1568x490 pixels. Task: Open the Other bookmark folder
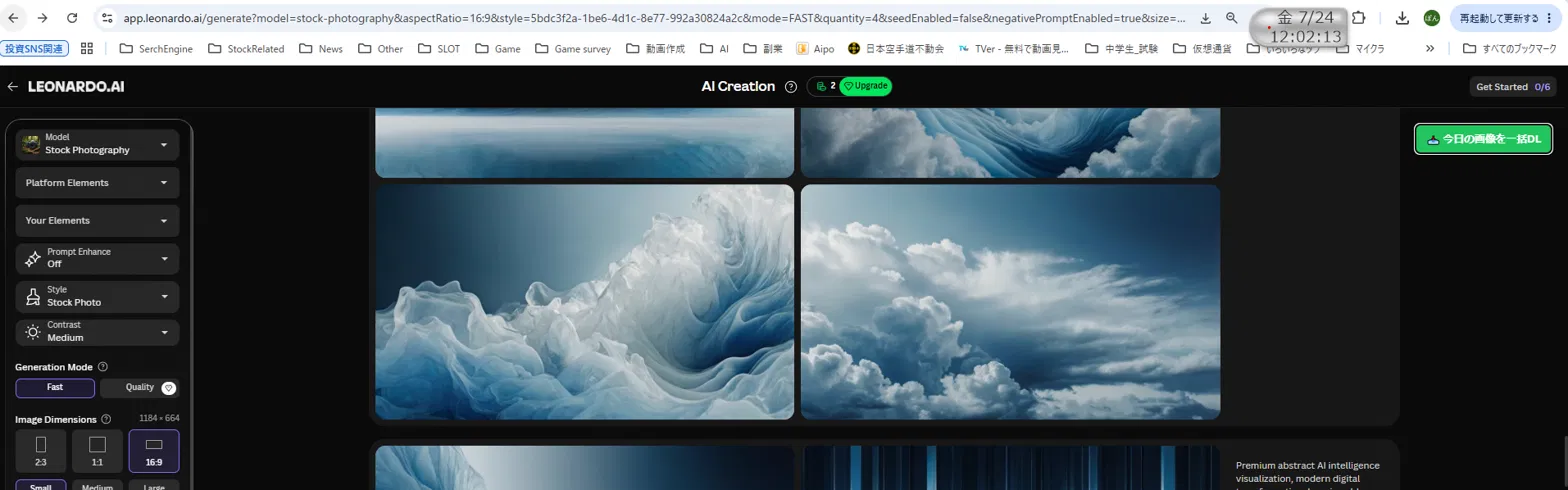(x=380, y=48)
